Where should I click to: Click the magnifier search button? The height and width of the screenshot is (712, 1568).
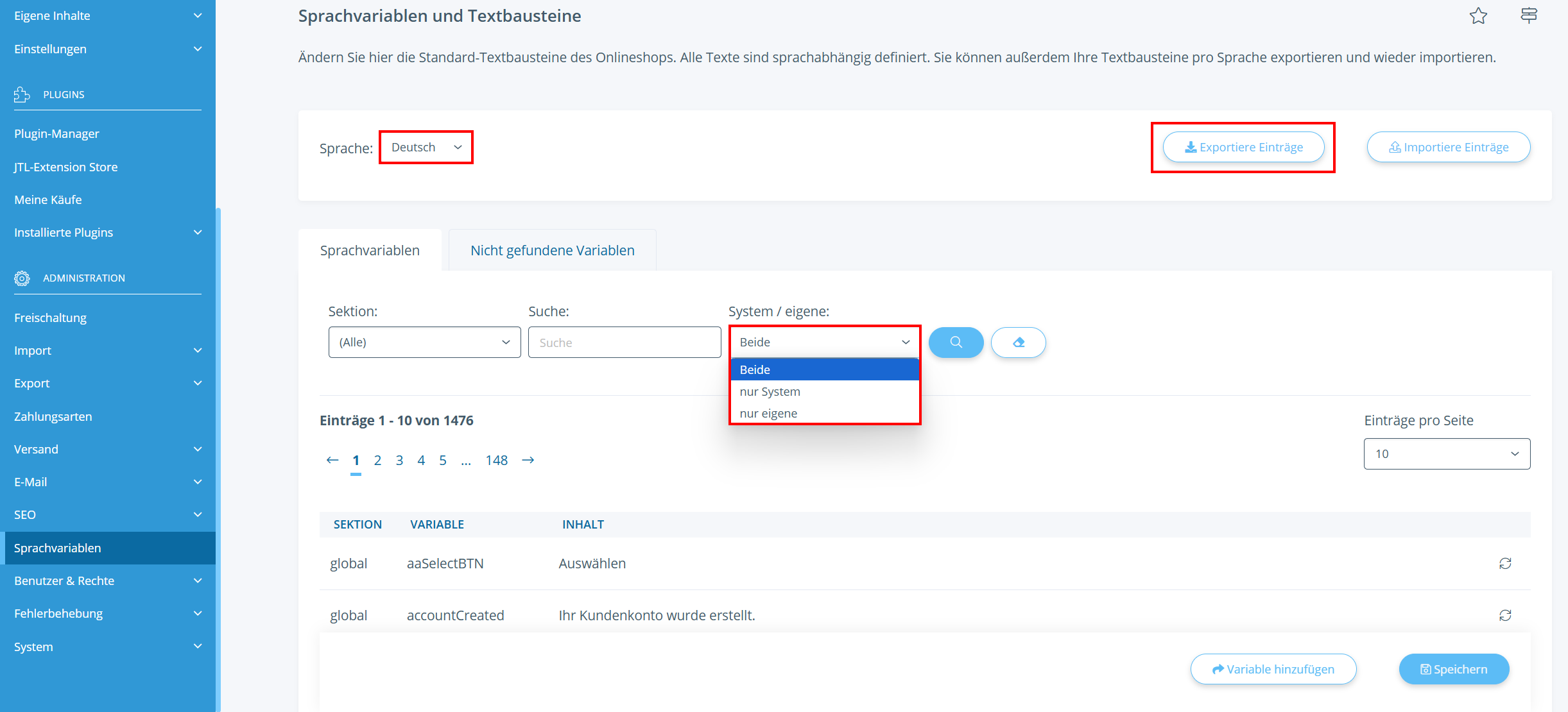click(956, 343)
